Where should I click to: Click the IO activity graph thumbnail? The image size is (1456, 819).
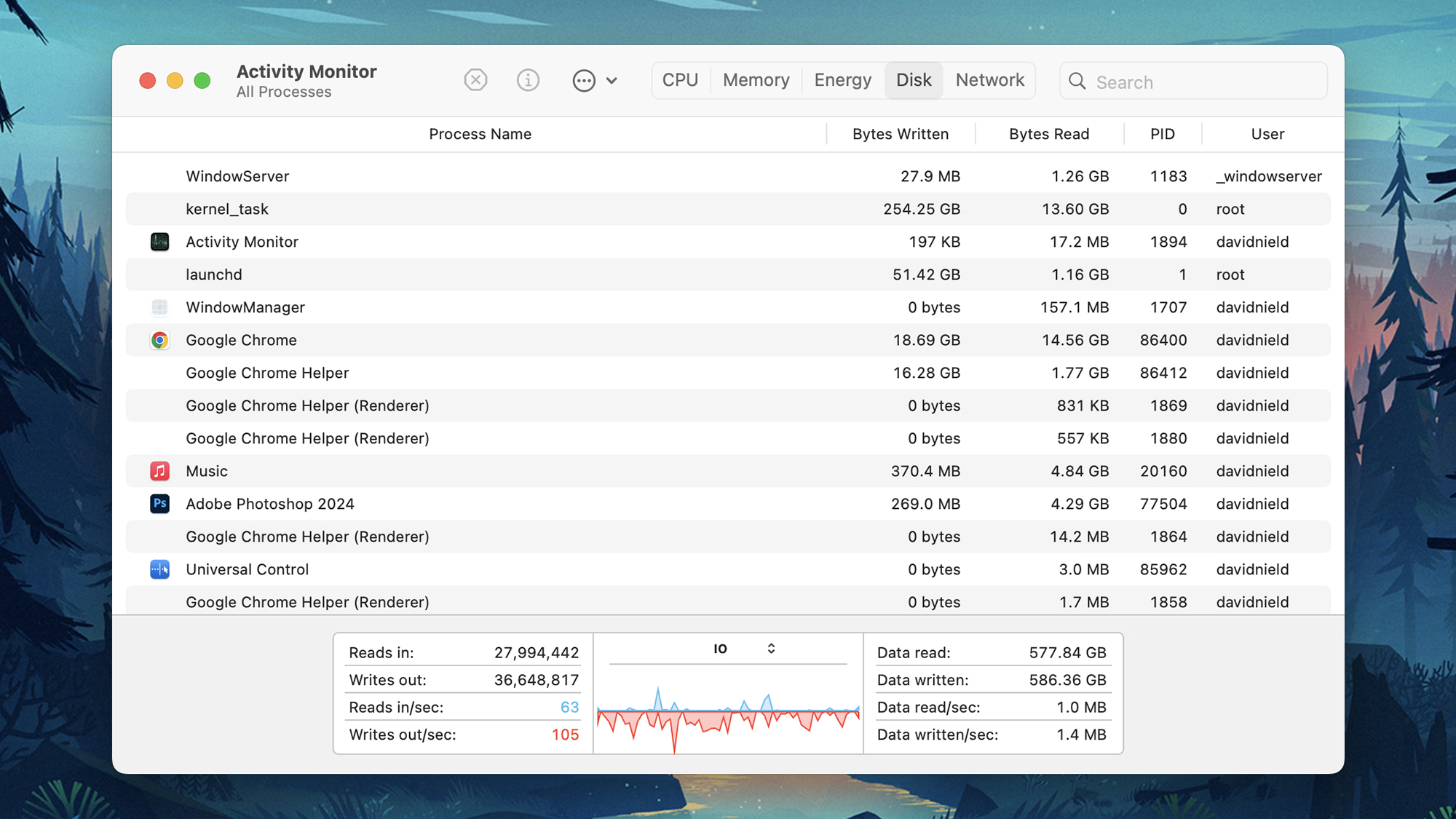point(728,710)
